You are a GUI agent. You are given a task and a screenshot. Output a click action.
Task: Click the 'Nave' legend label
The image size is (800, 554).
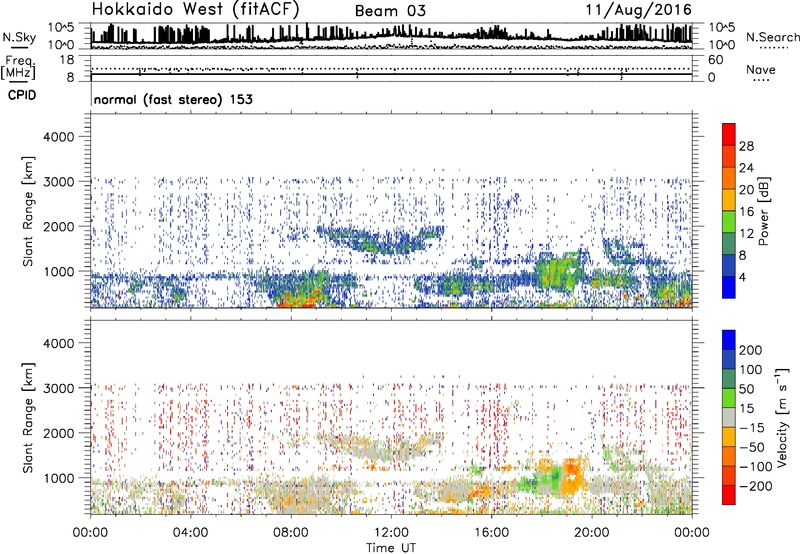[761, 70]
